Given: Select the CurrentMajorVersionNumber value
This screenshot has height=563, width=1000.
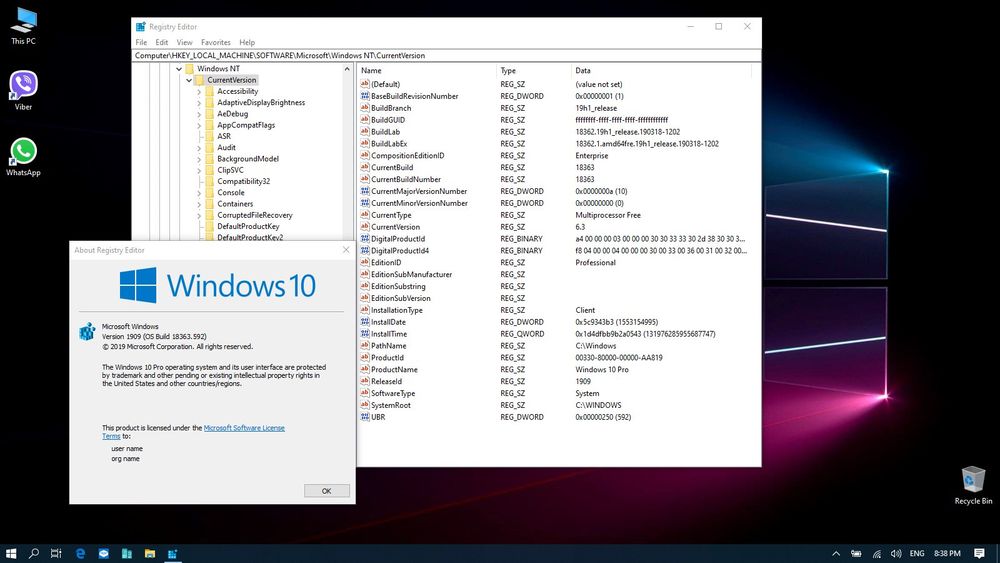Looking at the screenshot, I should (x=419, y=191).
